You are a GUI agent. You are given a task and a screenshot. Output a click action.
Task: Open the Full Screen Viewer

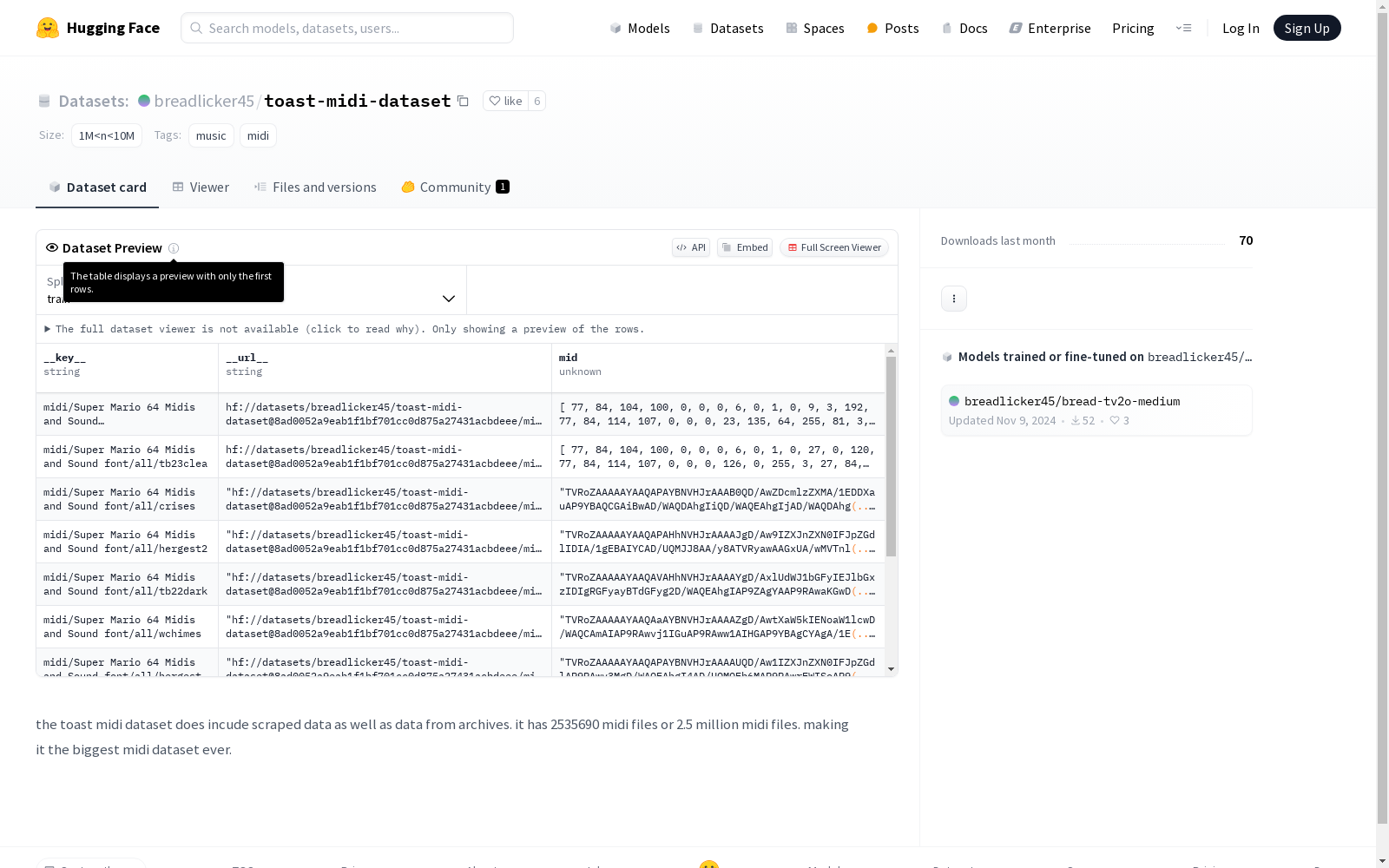[834, 247]
